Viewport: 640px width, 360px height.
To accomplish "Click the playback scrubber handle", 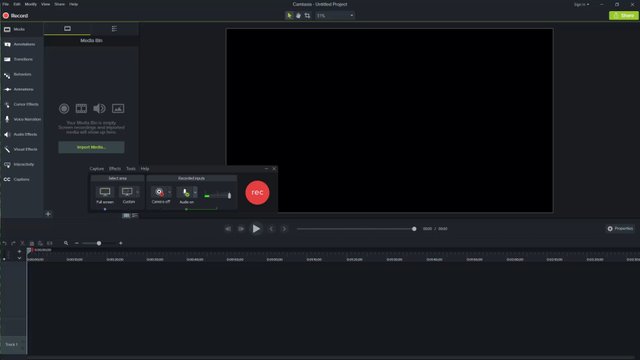I will [x=414, y=229].
